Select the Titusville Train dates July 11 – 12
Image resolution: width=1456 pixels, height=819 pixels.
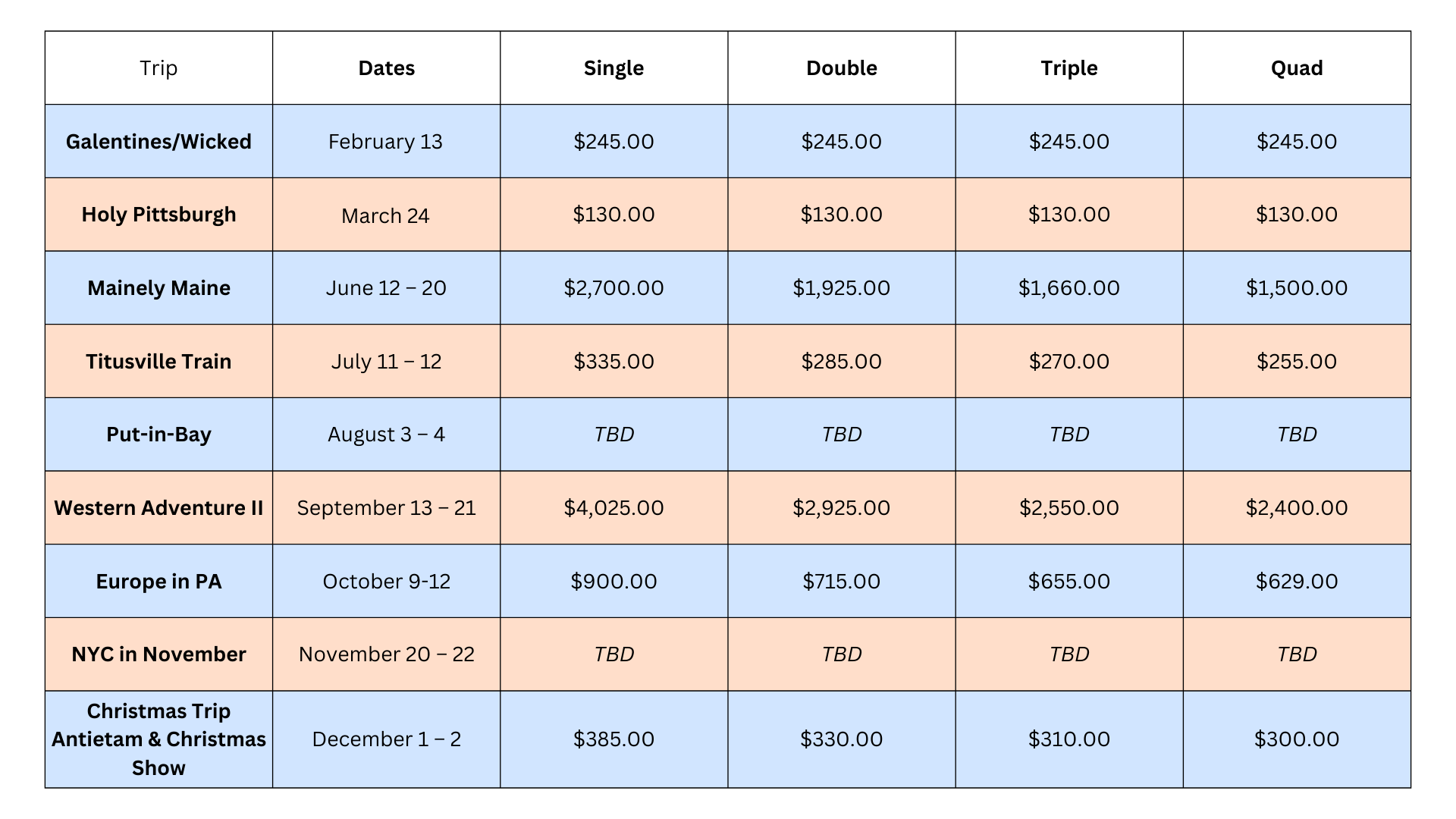point(386,362)
